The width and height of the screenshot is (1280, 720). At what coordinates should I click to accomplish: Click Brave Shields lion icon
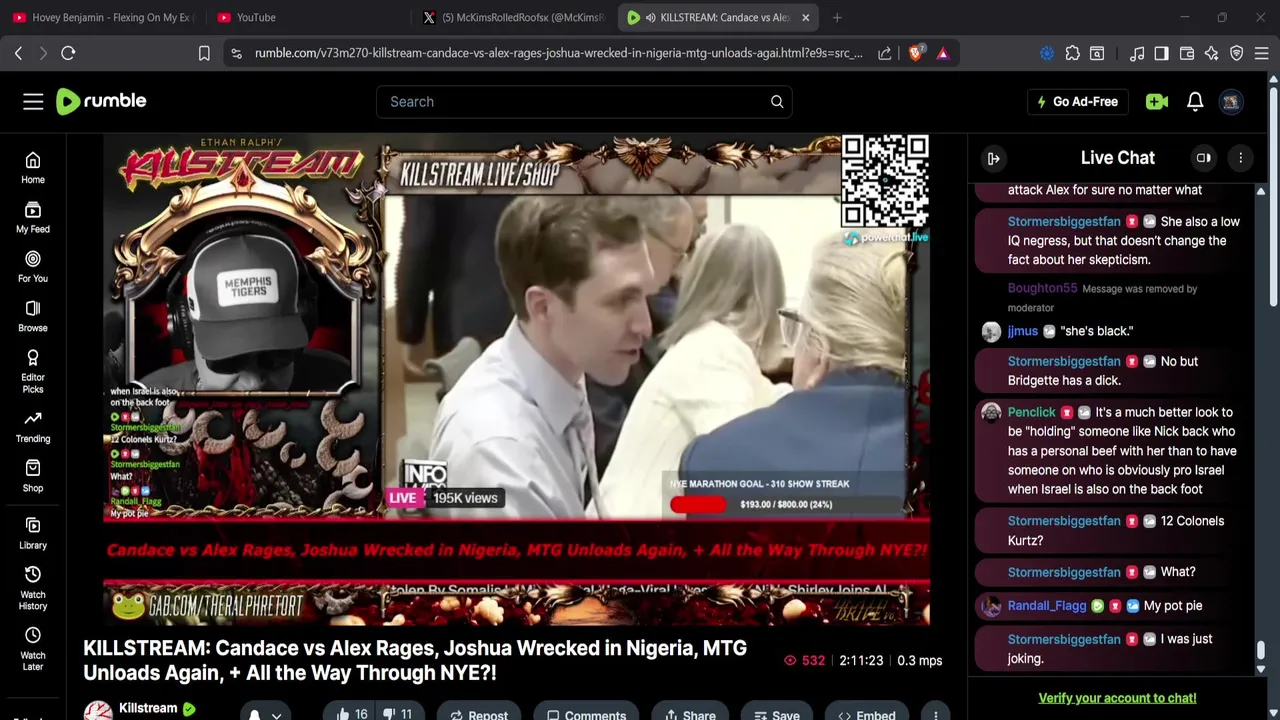(x=916, y=53)
